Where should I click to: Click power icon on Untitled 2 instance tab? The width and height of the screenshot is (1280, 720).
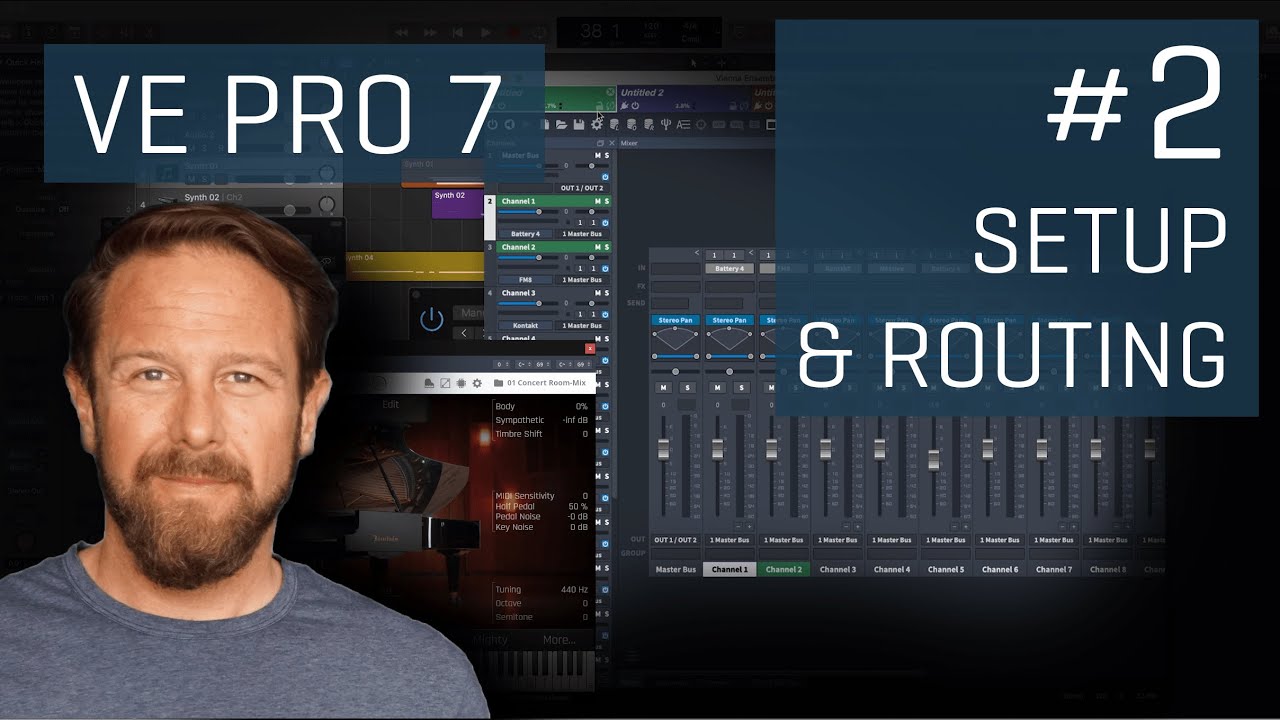635,105
